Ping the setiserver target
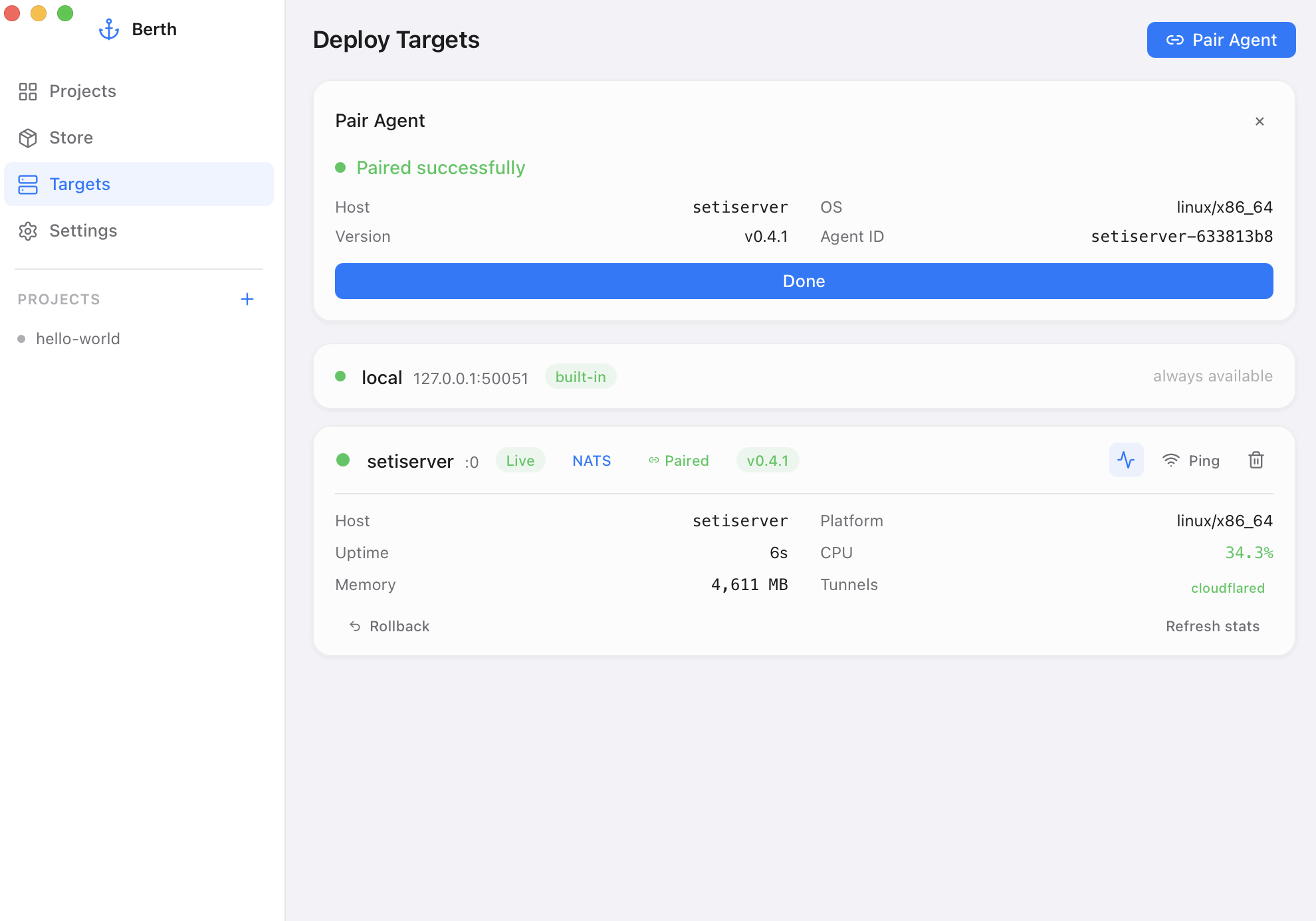 click(1191, 460)
